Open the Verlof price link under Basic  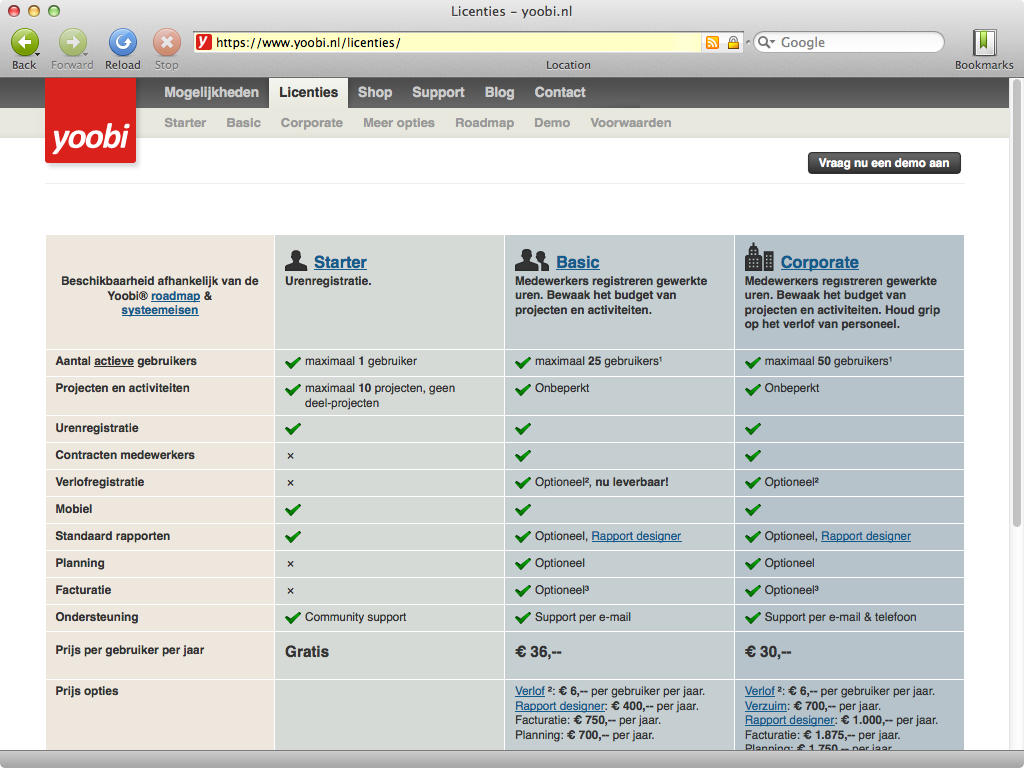(x=530, y=691)
